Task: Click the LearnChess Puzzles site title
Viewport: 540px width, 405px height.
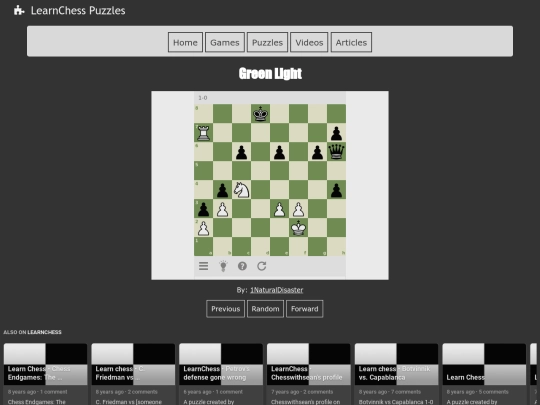Action: [x=78, y=10]
